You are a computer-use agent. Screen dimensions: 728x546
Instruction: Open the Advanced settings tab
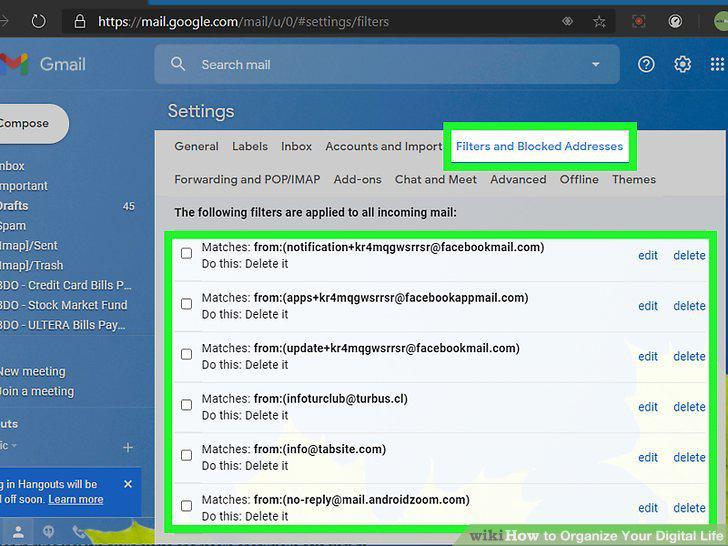[518, 180]
